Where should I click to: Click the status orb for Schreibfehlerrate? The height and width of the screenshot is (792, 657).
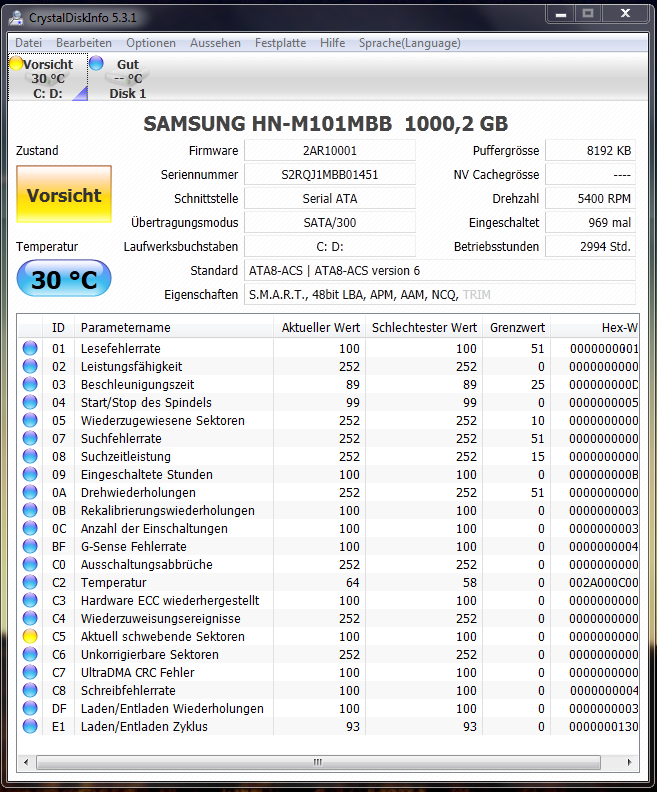[x=30, y=690]
